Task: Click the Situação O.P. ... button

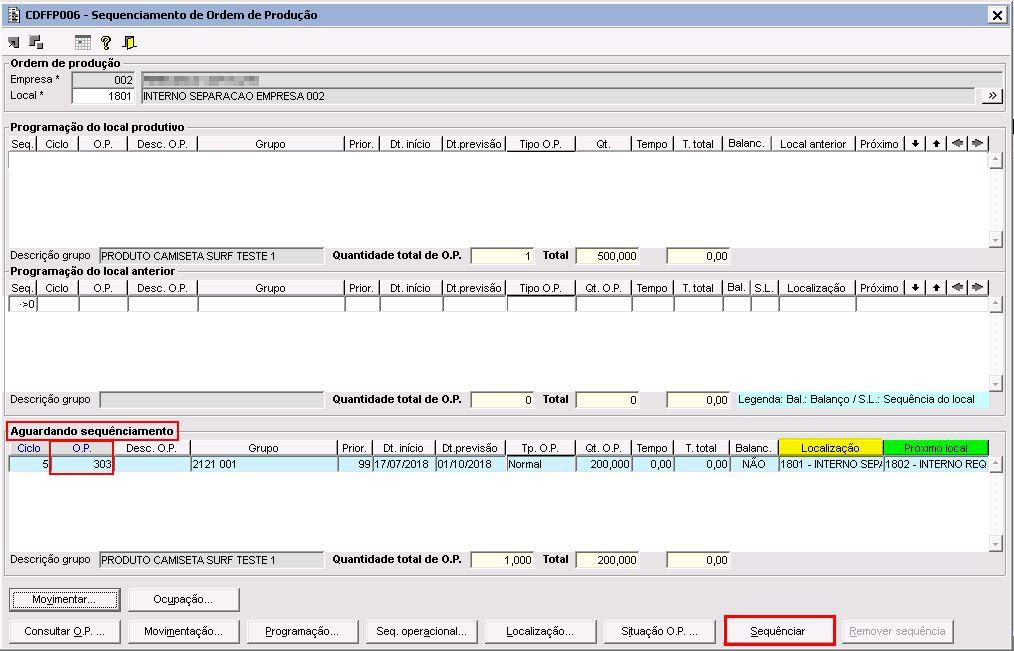Action: (660, 631)
